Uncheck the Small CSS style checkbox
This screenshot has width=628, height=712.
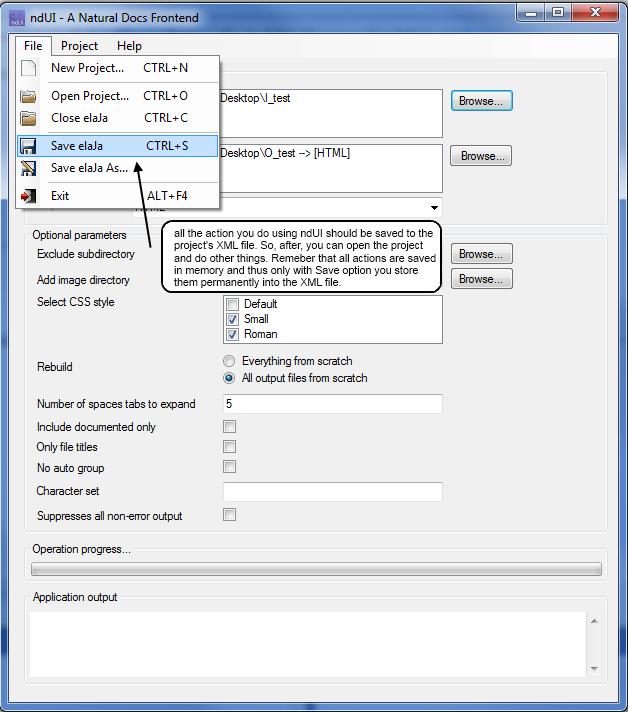tap(232, 319)
